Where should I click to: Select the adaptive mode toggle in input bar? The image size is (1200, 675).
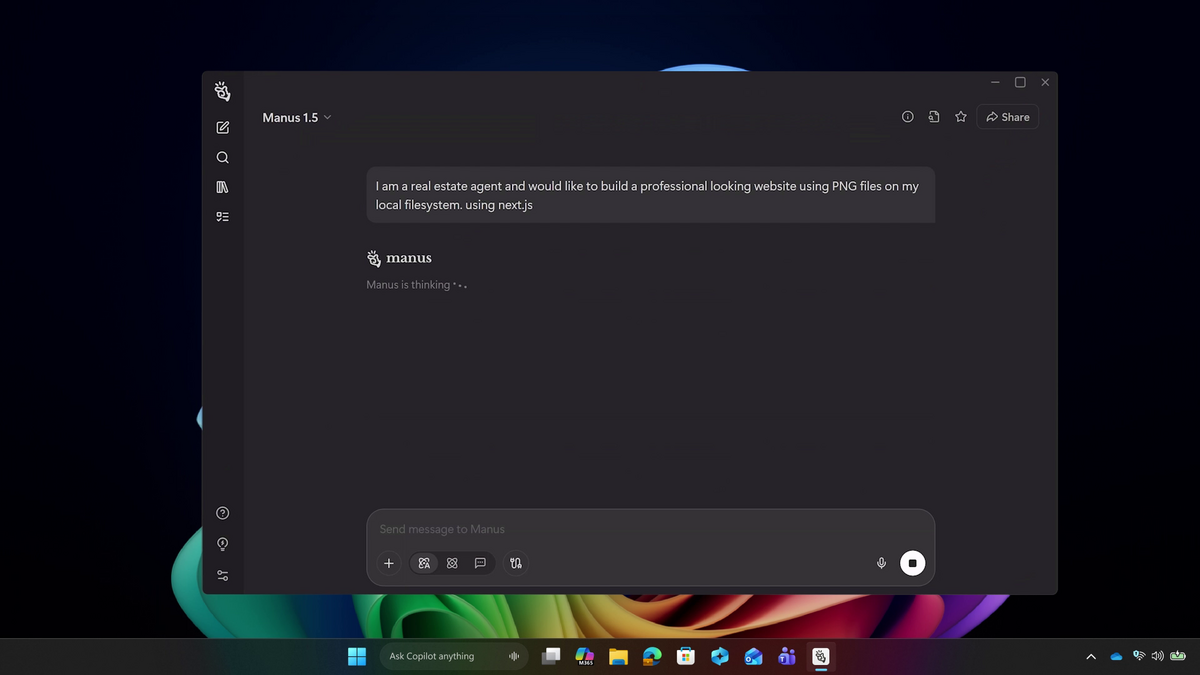point(424,563)
